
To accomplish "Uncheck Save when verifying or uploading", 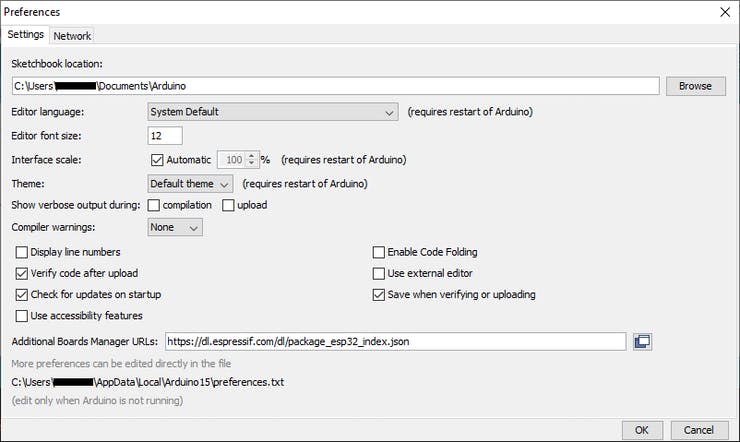I will point(379,295).
